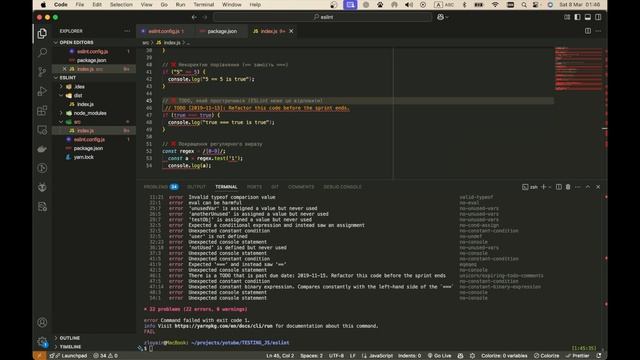Screen dimensions: 640x360
Task: Open the Accounts menu icon
Action: [42, 322]
